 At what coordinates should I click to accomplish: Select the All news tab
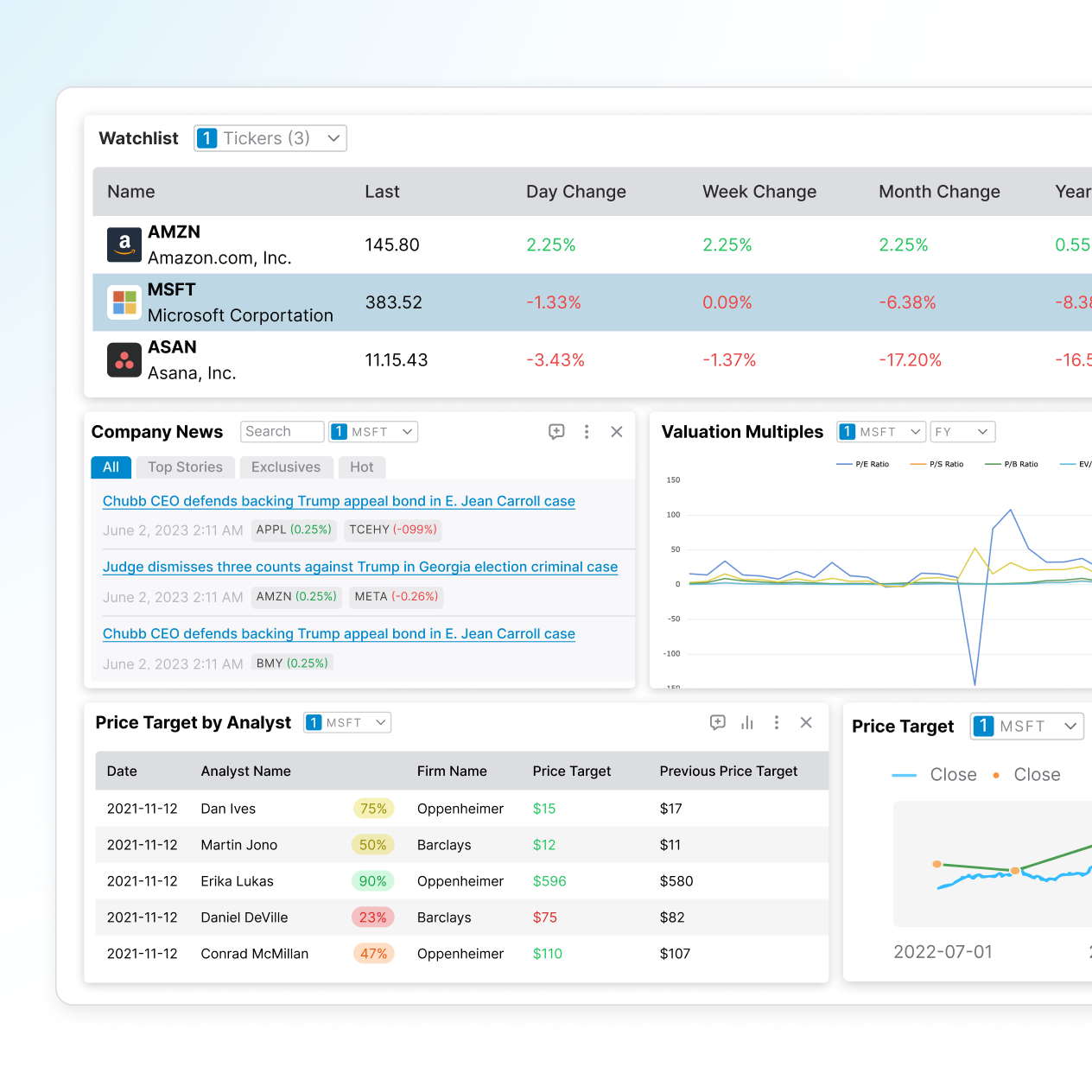tap(111, 467)
